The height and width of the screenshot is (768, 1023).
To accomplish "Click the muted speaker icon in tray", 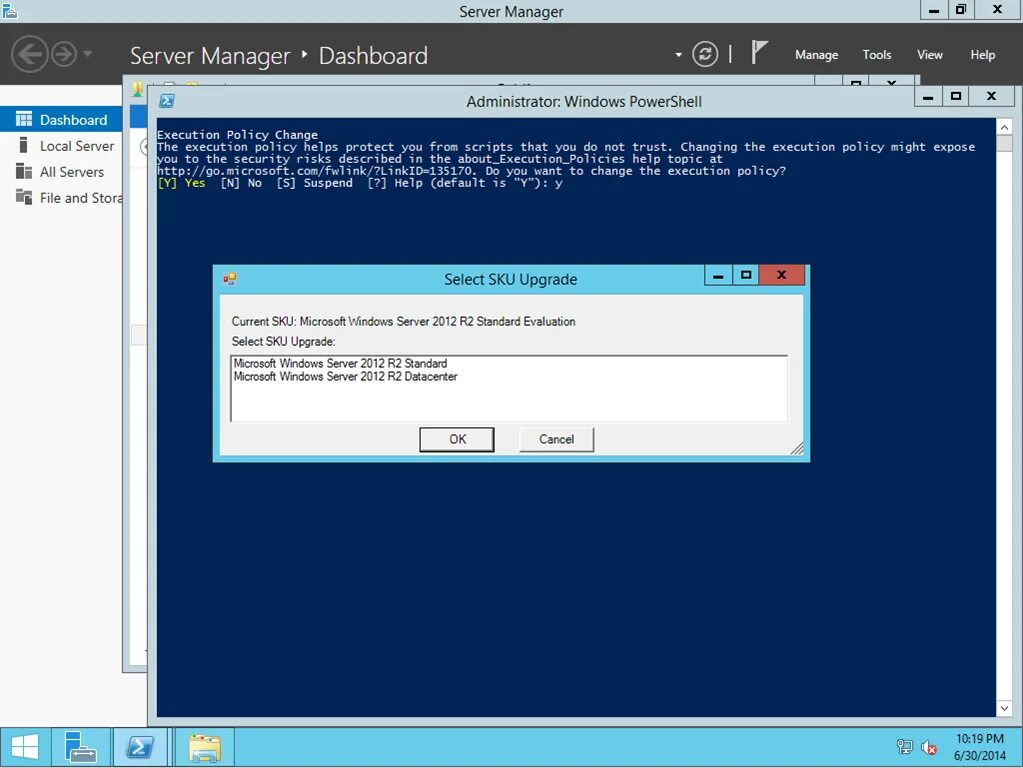I will 928,747.
